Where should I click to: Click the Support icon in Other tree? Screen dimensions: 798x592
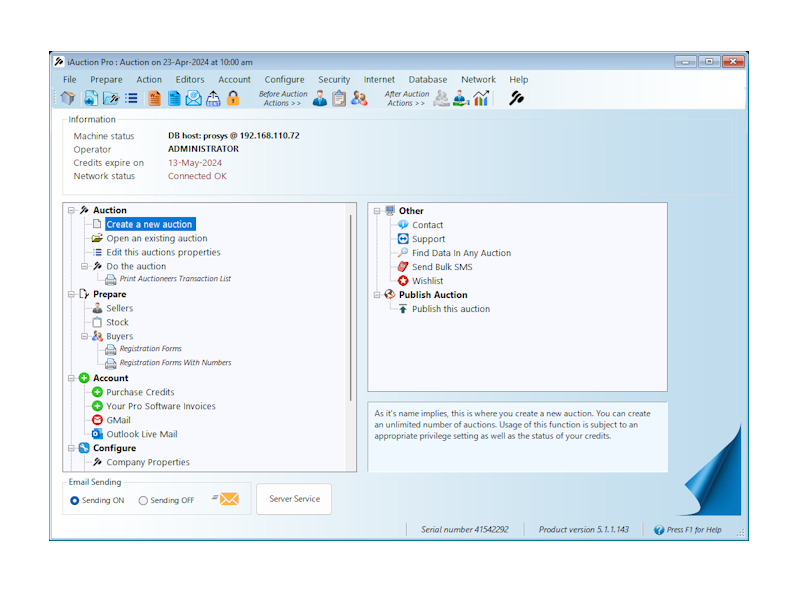coord(403,239)
